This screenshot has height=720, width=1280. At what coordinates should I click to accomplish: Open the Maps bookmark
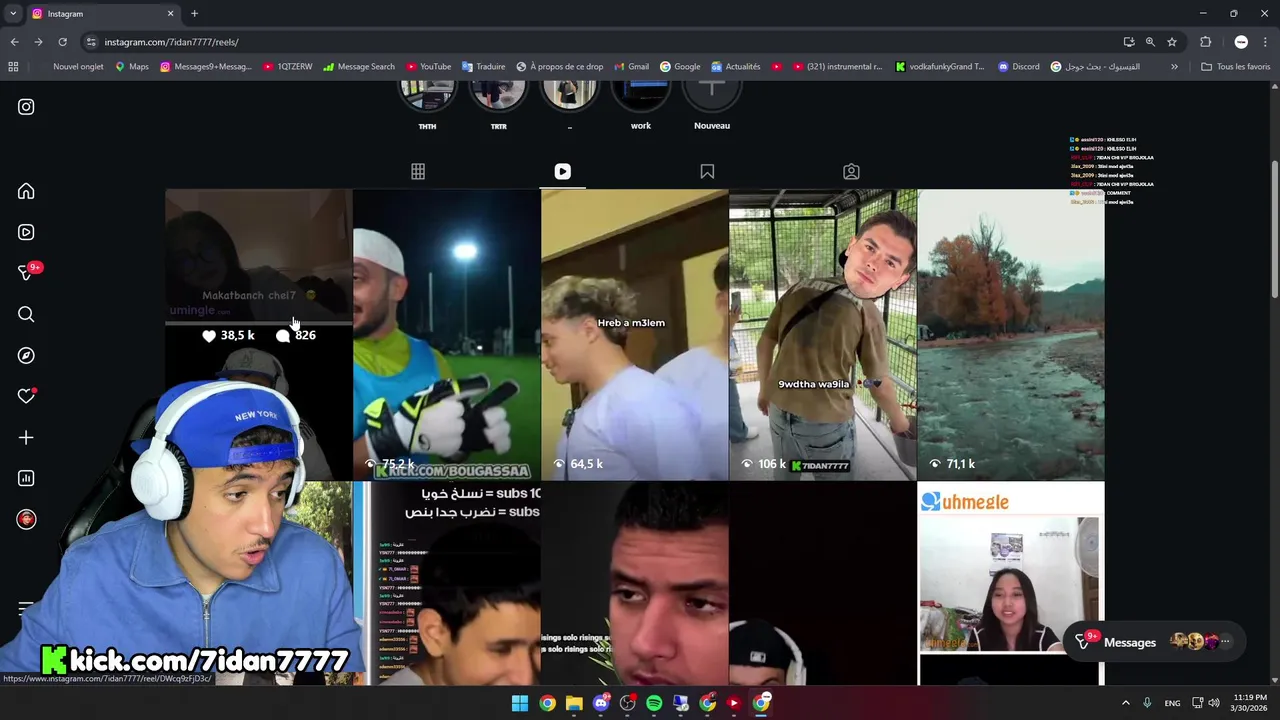coord(132,67)
